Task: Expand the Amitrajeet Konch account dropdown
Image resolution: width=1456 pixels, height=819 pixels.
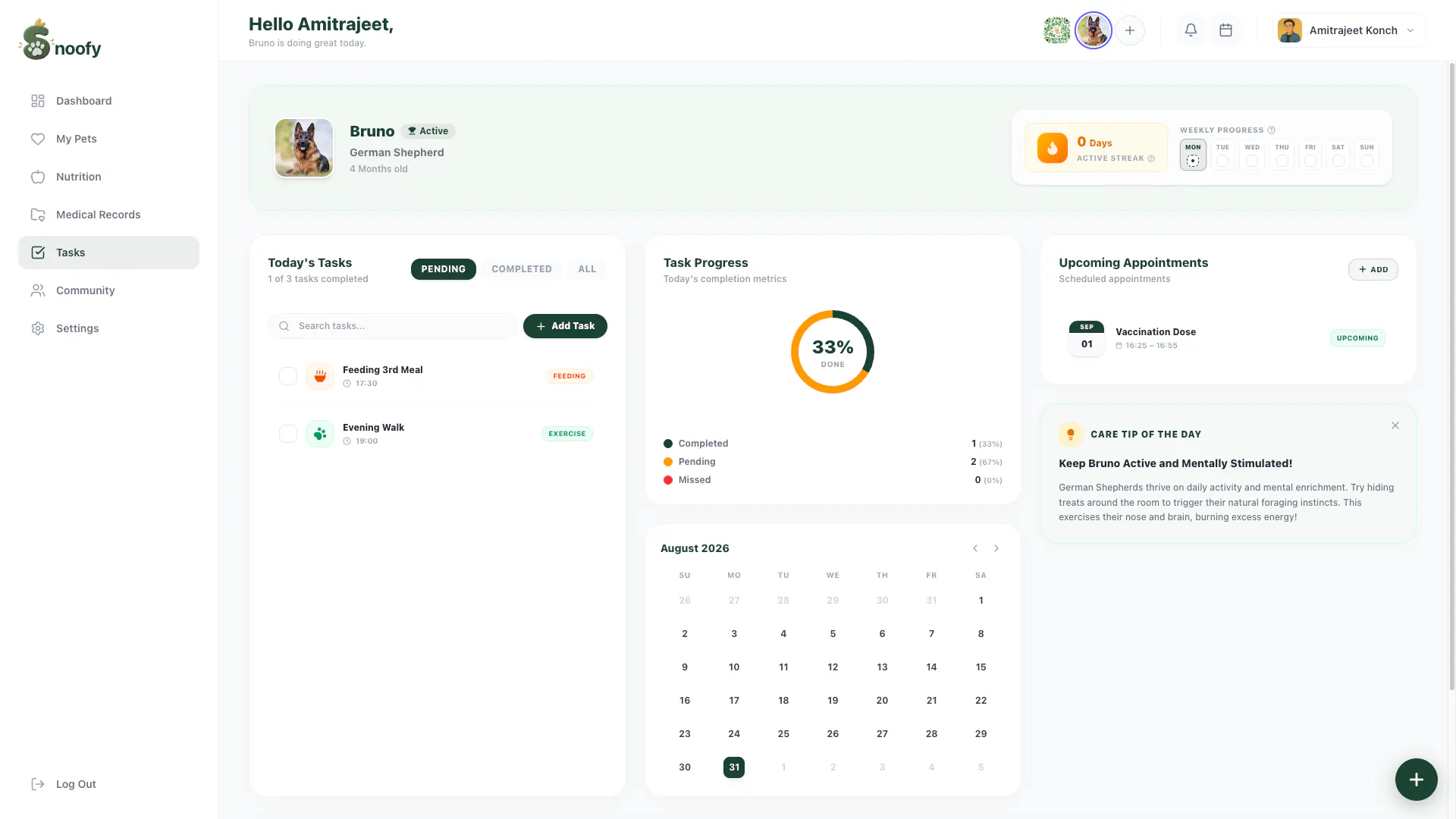Action: click(x=1348, y=30)
